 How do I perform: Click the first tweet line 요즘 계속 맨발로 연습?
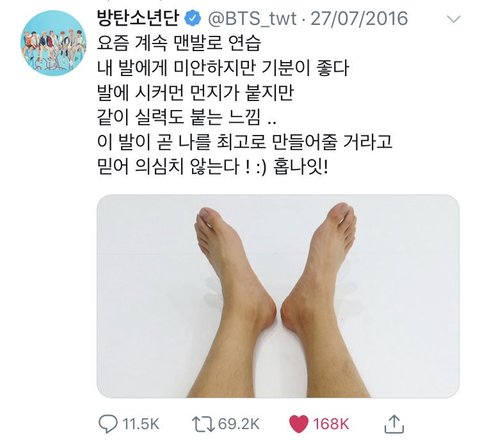[x=179, y=43]
